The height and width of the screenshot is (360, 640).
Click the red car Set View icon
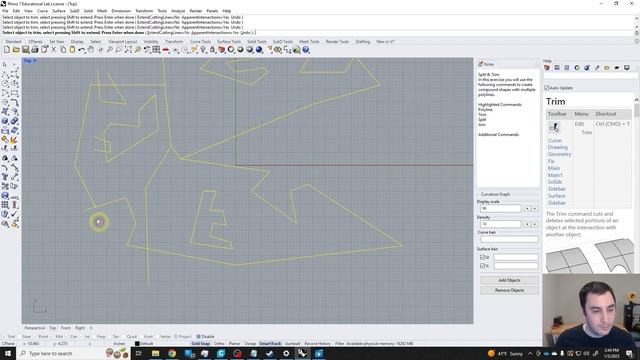166,50
